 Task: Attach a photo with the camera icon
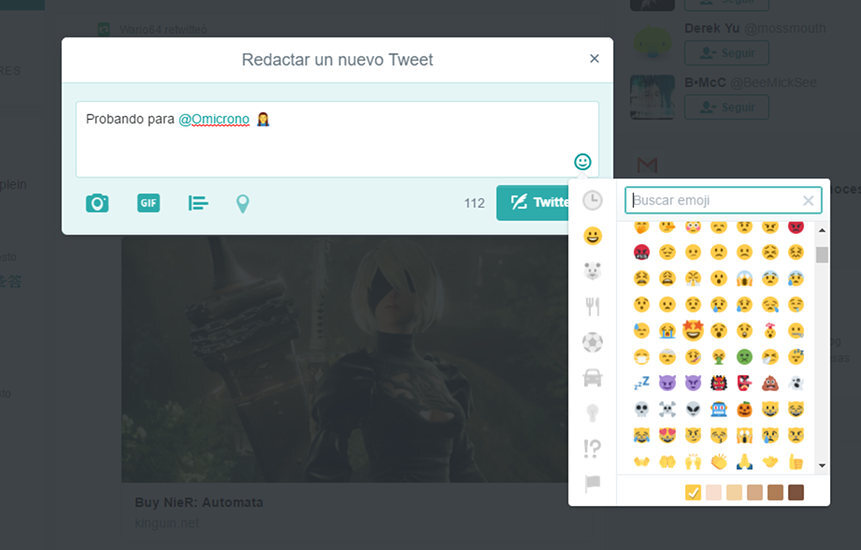tap(97, 203)
